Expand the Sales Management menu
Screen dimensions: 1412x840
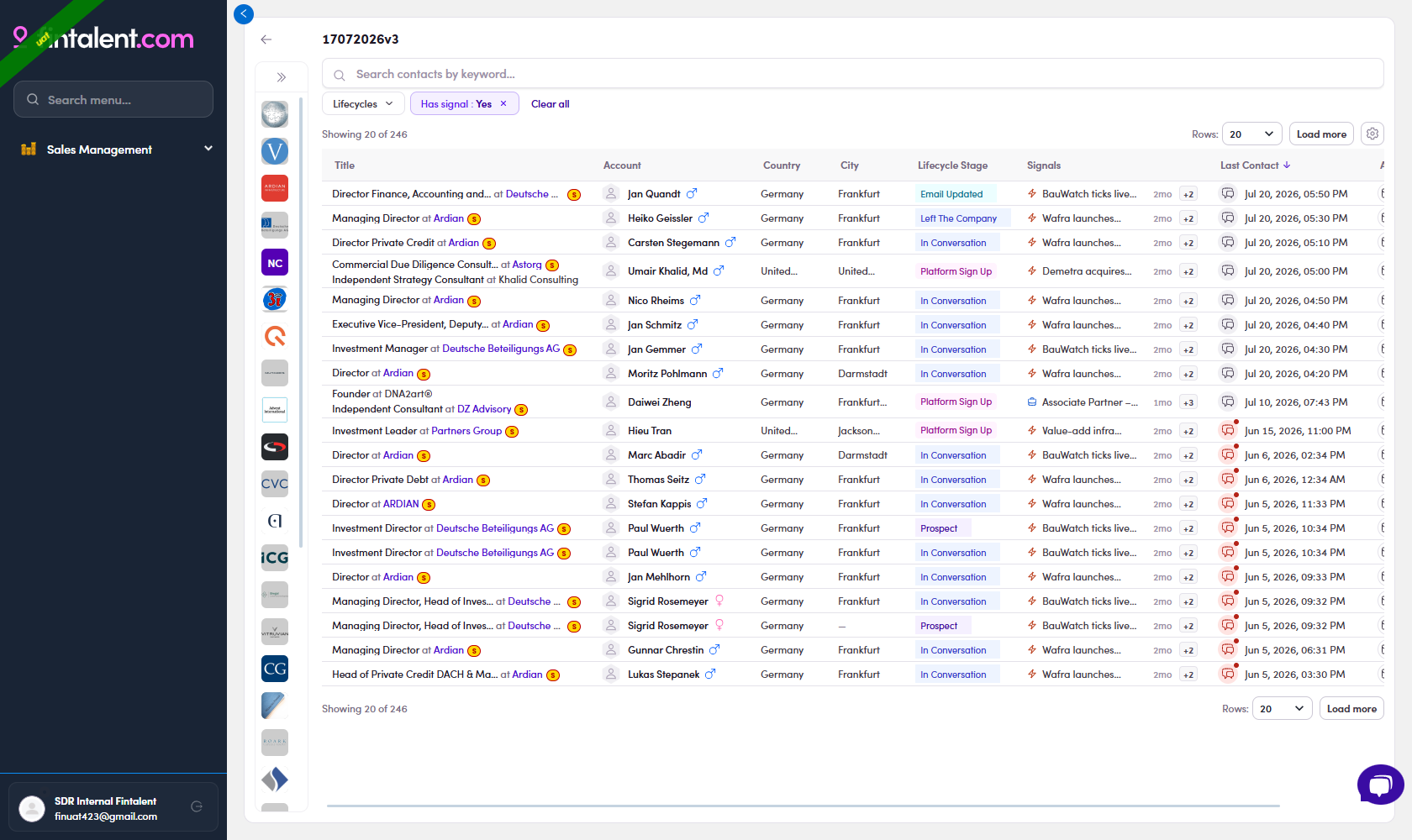[115, 150]
